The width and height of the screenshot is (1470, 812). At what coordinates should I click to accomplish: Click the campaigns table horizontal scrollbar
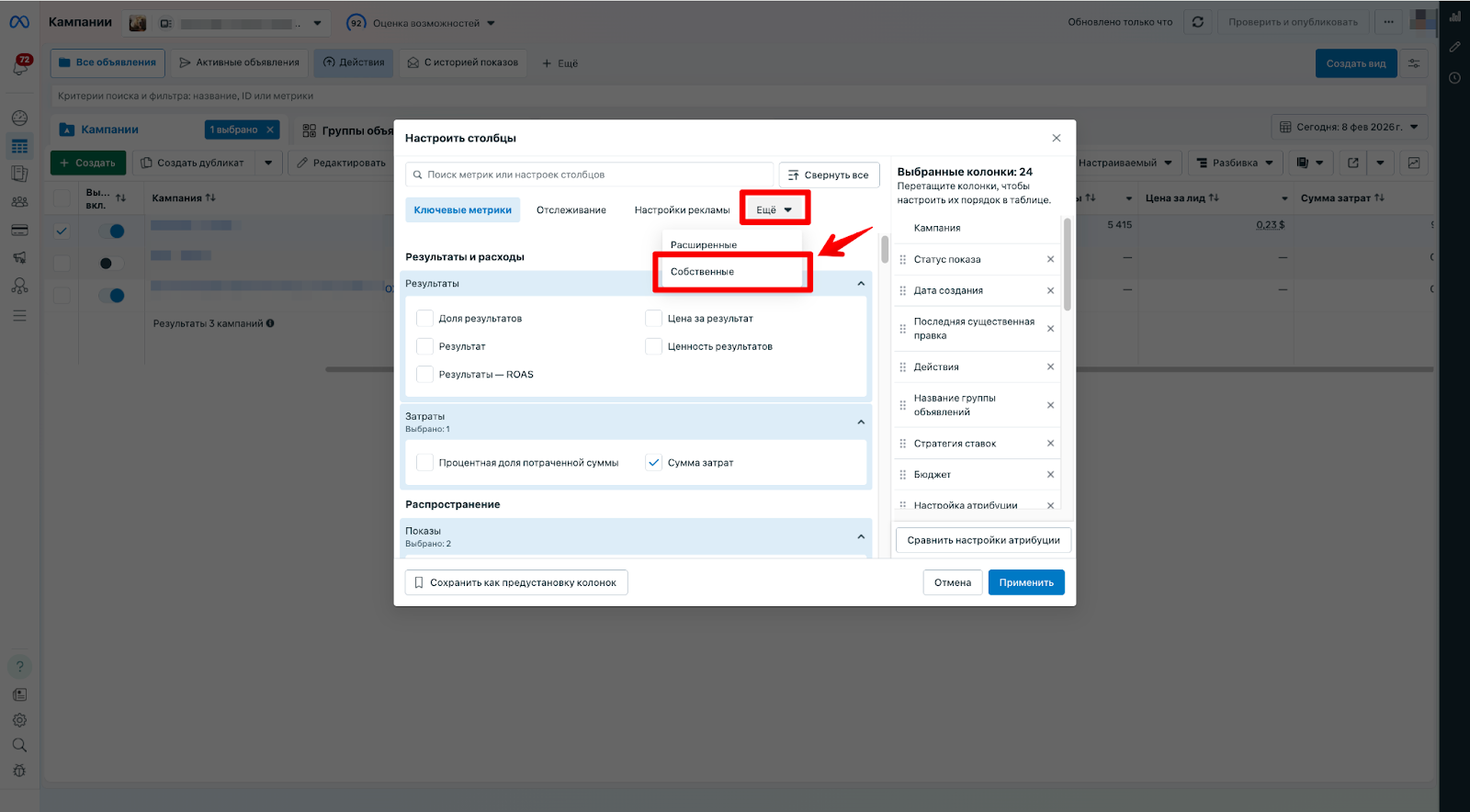(x=879, y=369)
